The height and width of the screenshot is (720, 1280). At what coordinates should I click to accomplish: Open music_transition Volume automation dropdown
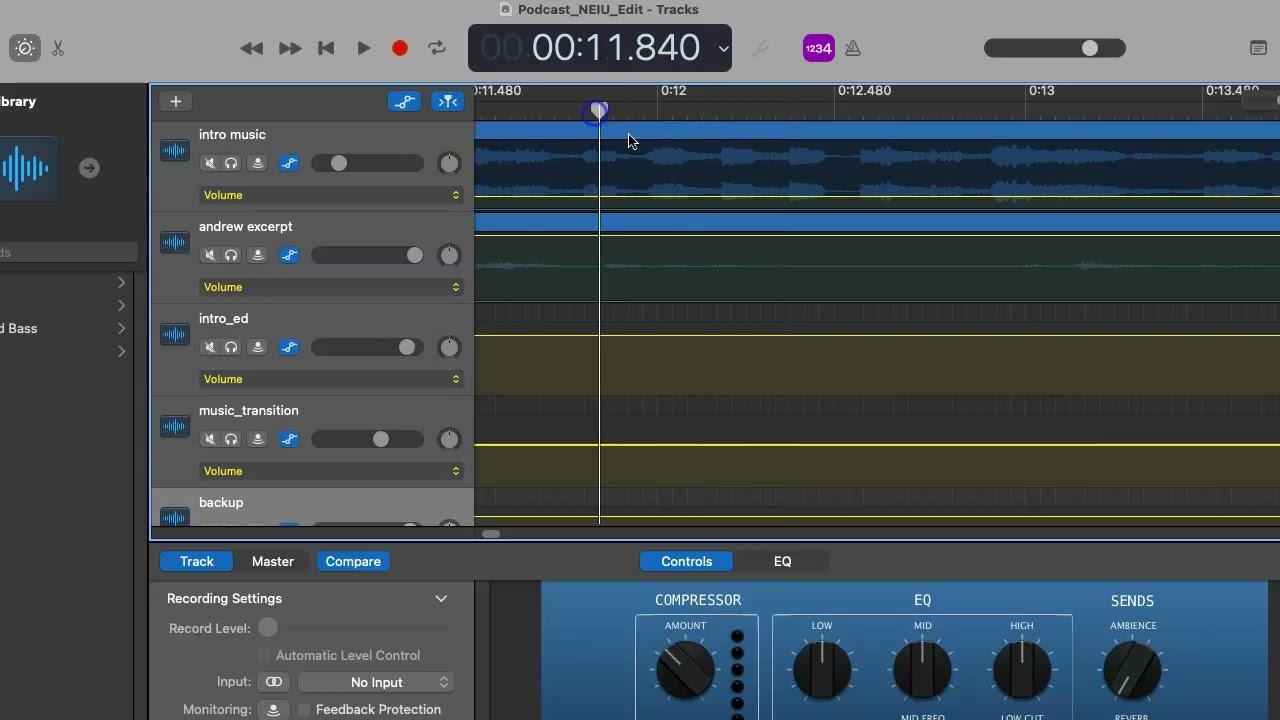point(331,471)
